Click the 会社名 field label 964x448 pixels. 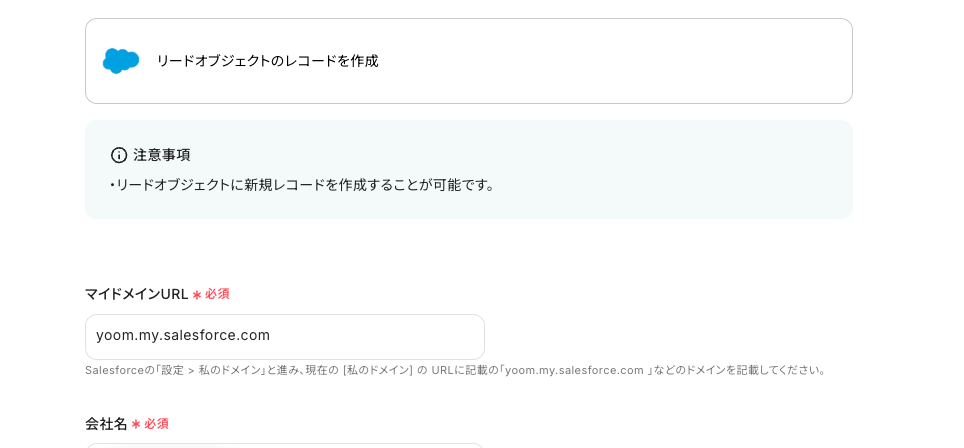pyautogui.click(x=106, y=424)
